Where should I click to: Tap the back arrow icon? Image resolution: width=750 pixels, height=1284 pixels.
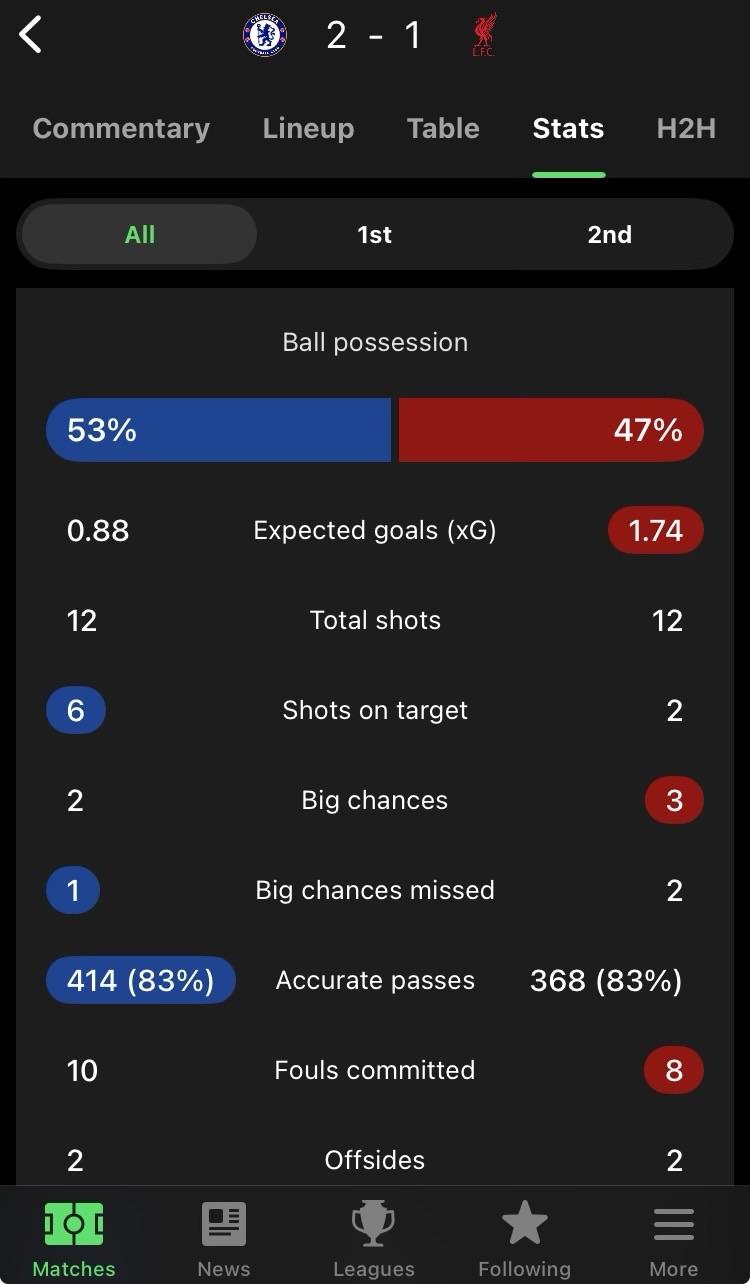[31, 36]
